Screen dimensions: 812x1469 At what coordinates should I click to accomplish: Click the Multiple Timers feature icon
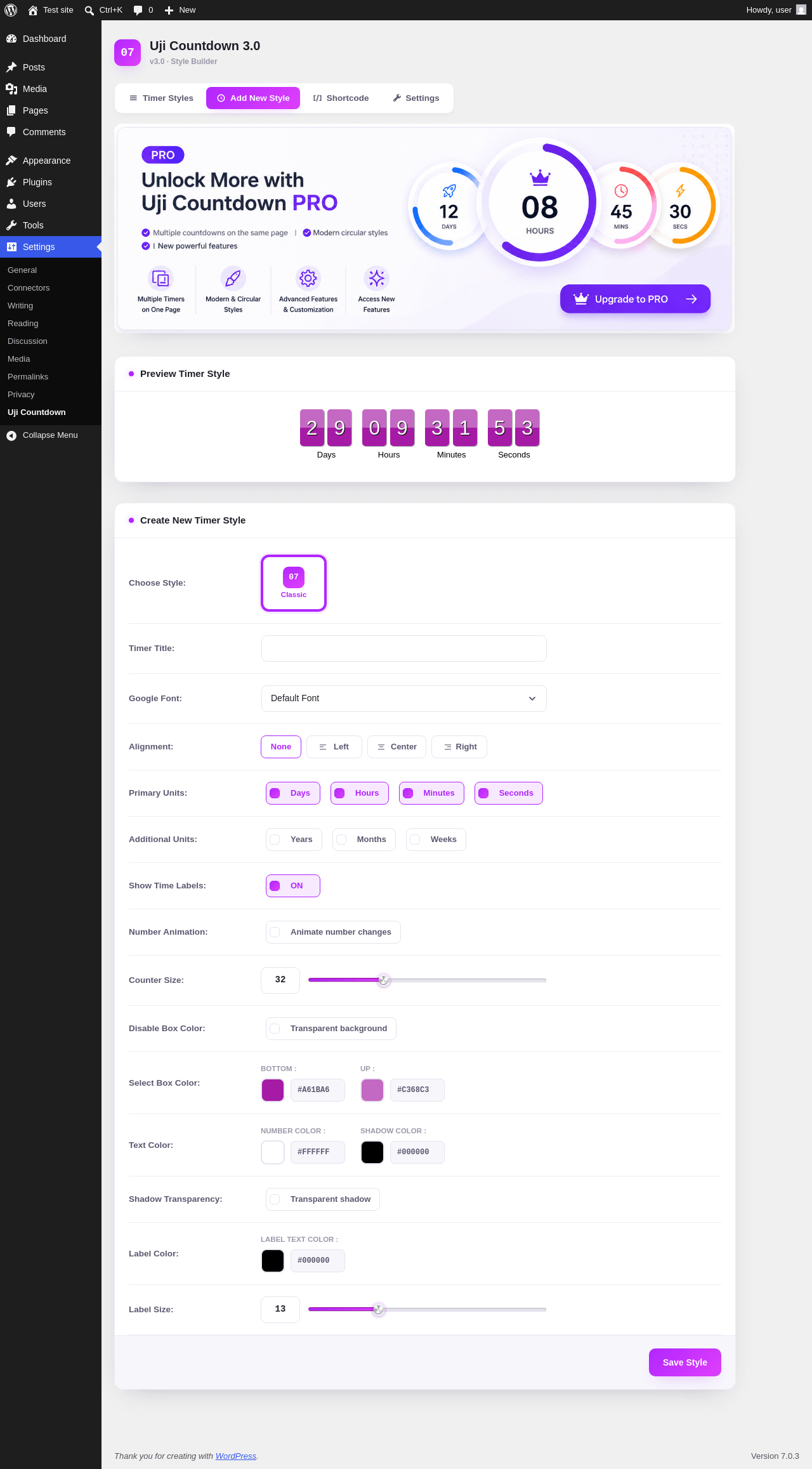161,278
